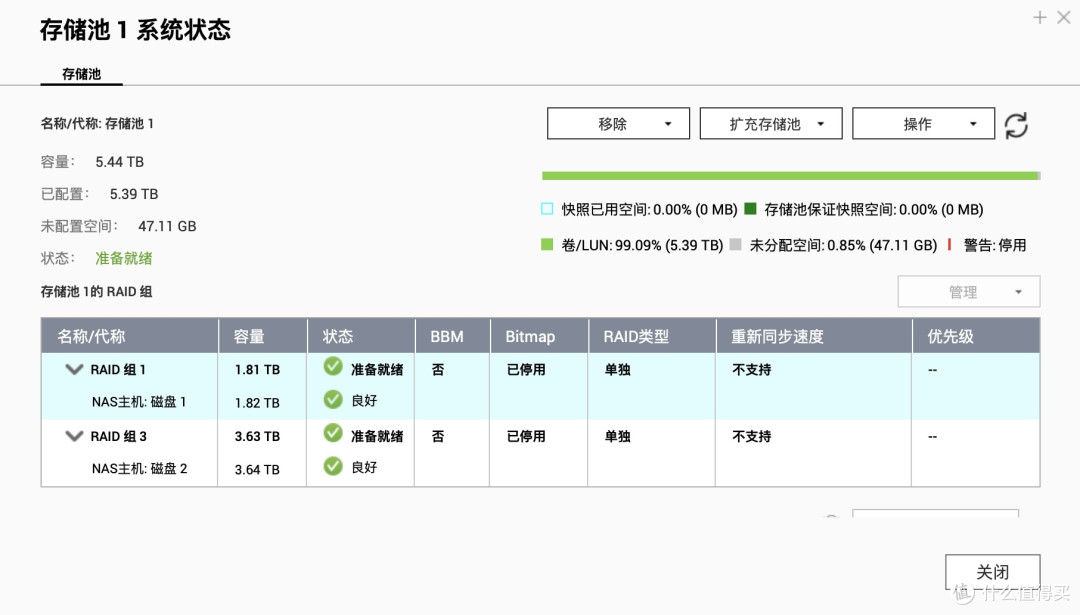Screen dimensions: 1080x615
Task: Click the refresh icon to reload pool status
Action: pyautogui.click(x=1016, y=124)
